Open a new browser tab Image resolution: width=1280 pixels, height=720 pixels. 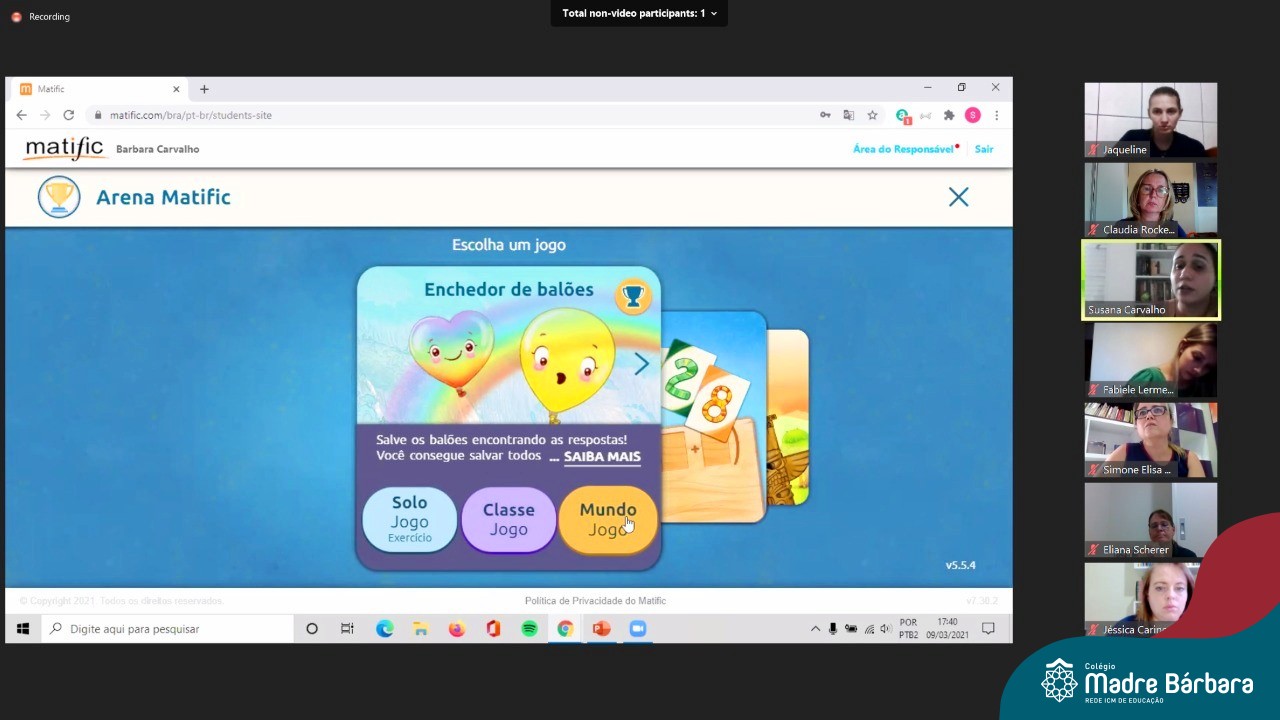pos(204,89)
